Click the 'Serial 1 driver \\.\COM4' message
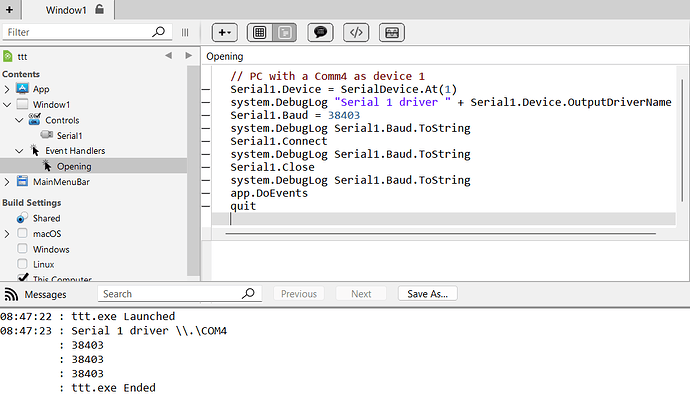 point(149,331)
